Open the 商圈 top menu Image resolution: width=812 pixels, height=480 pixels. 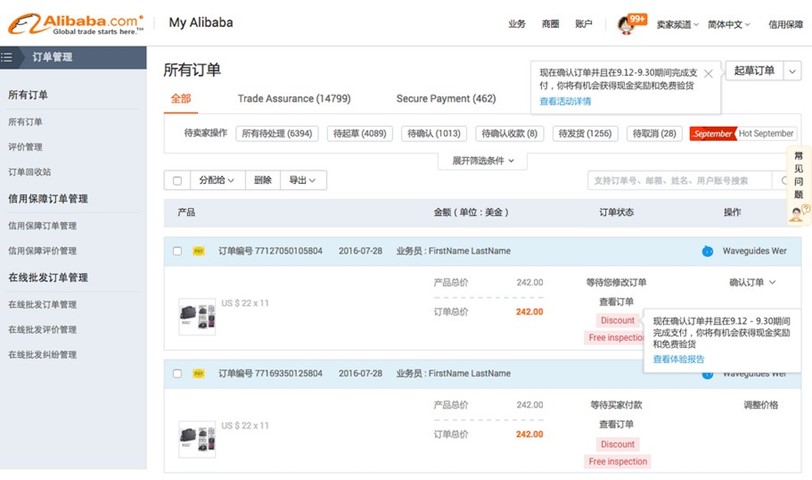click(550, 24)
